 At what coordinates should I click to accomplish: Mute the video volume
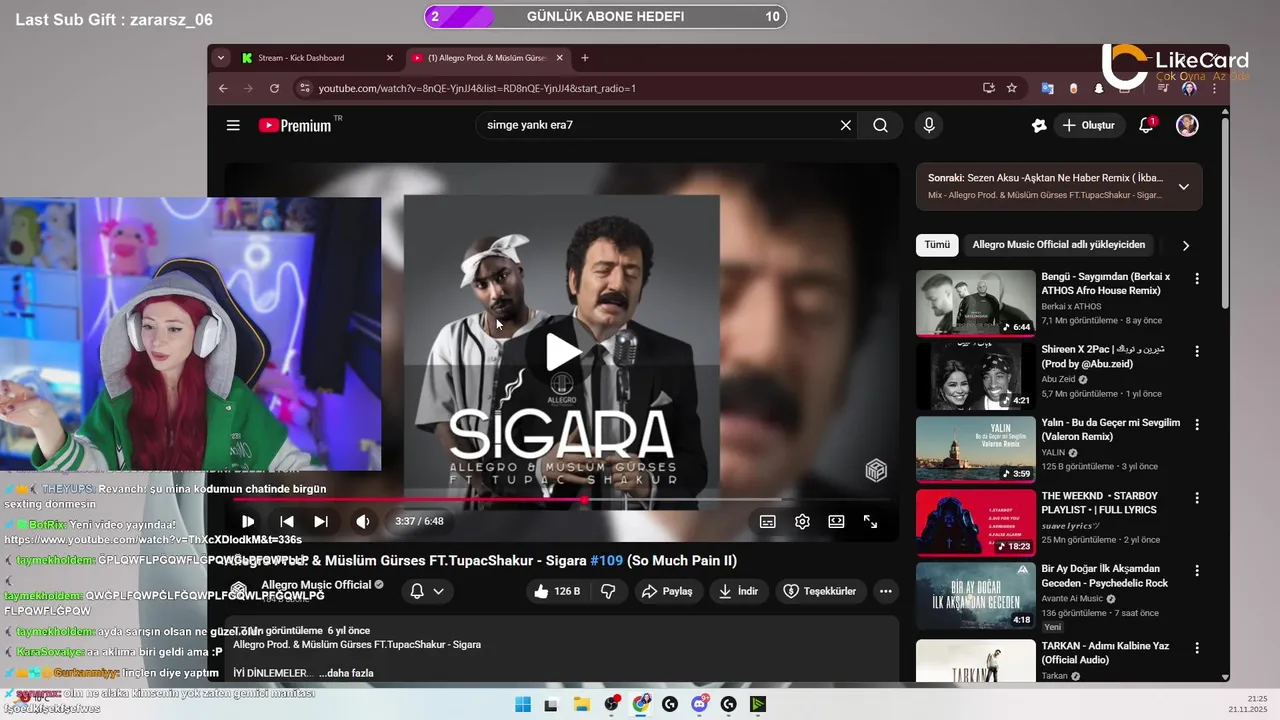coord(362,521)
